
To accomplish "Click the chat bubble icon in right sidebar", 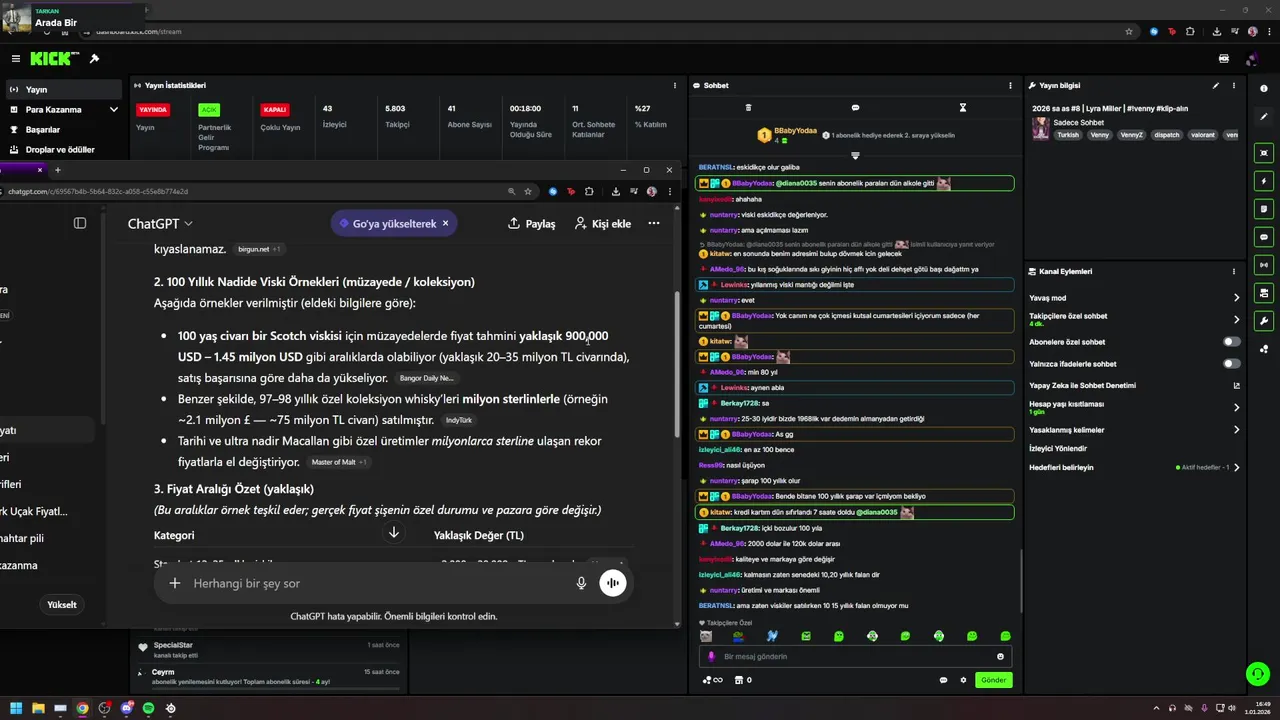I will pos(1264,237).
